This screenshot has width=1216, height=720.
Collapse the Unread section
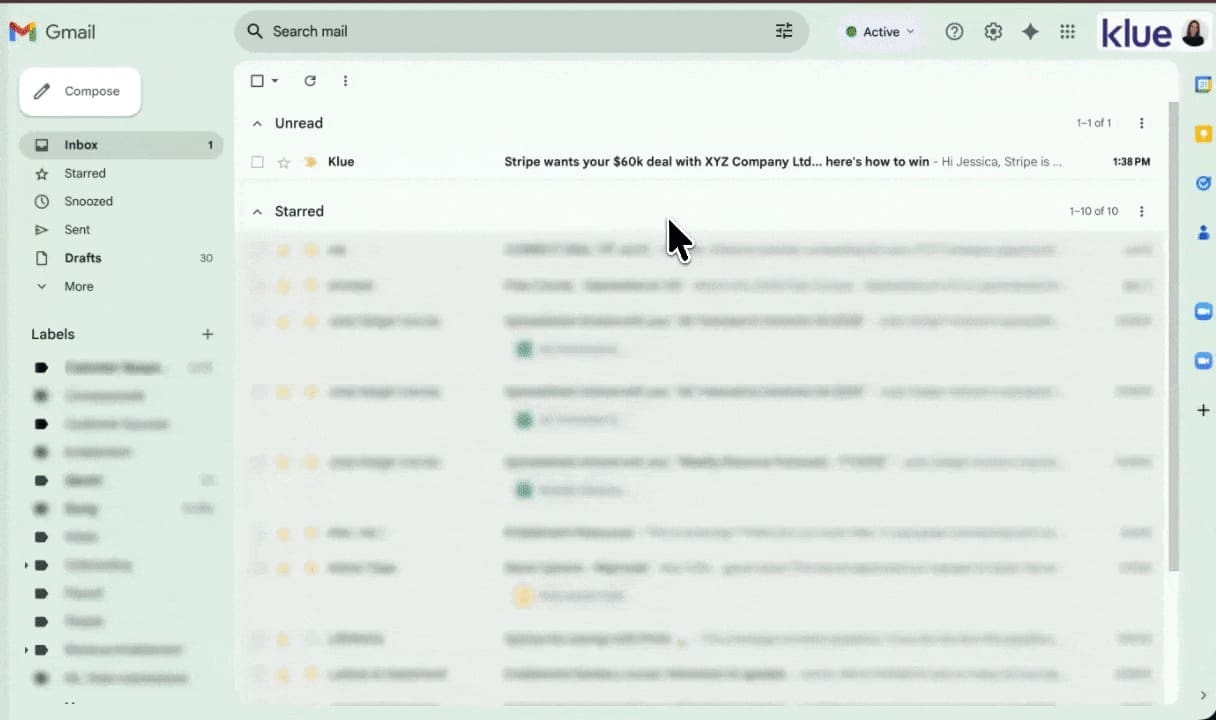257,123
